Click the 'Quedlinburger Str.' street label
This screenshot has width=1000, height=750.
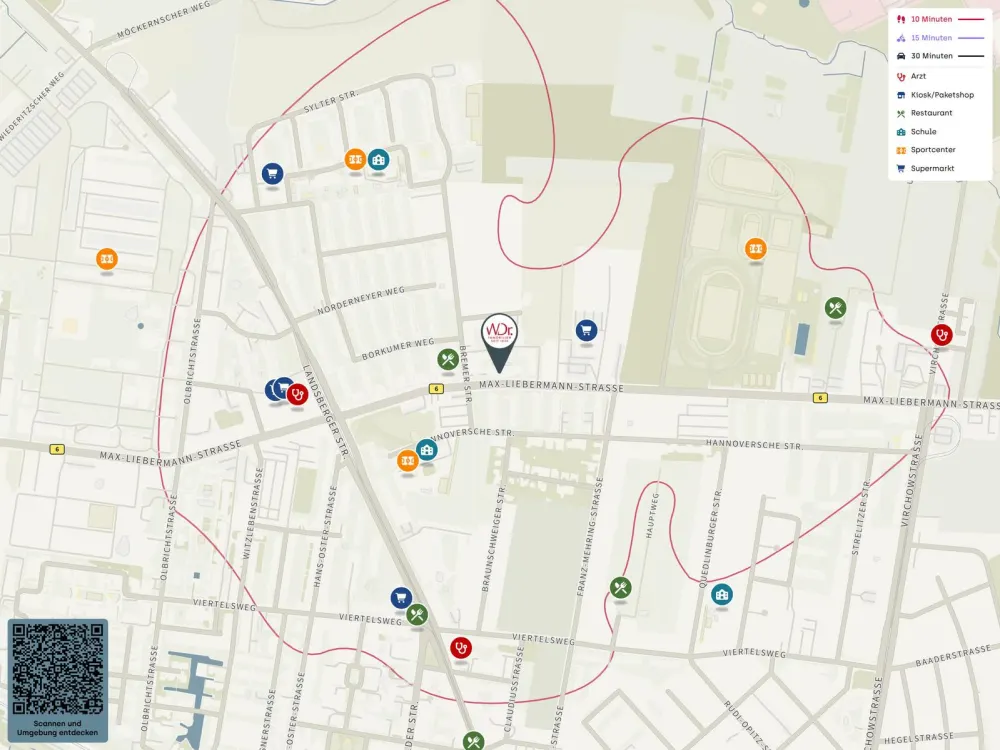(x=709, y=538)
